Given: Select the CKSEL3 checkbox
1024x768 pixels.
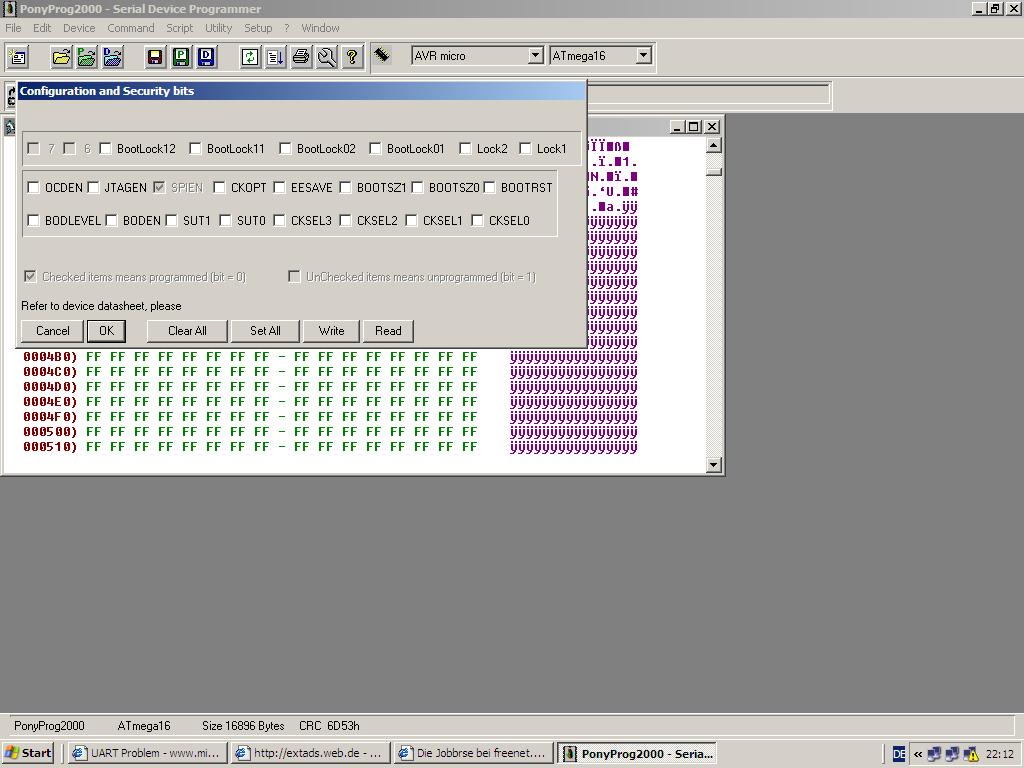Looking at the screenshot, I should pyautogui.click(x=279, y=221).
